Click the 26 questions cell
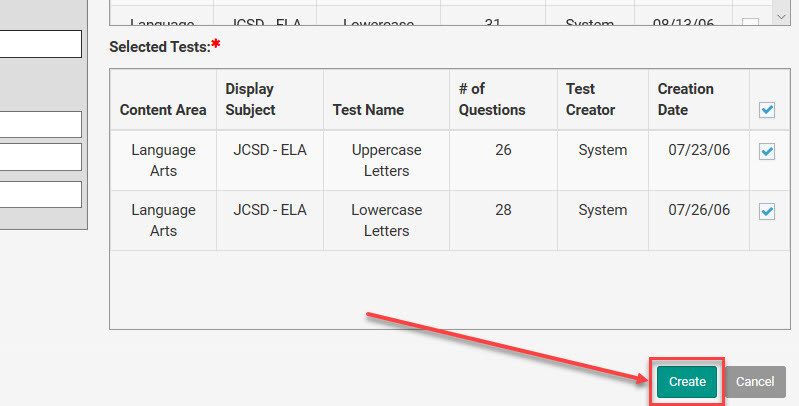This screenshot has height=406, width=799. (x=503, y=160)
